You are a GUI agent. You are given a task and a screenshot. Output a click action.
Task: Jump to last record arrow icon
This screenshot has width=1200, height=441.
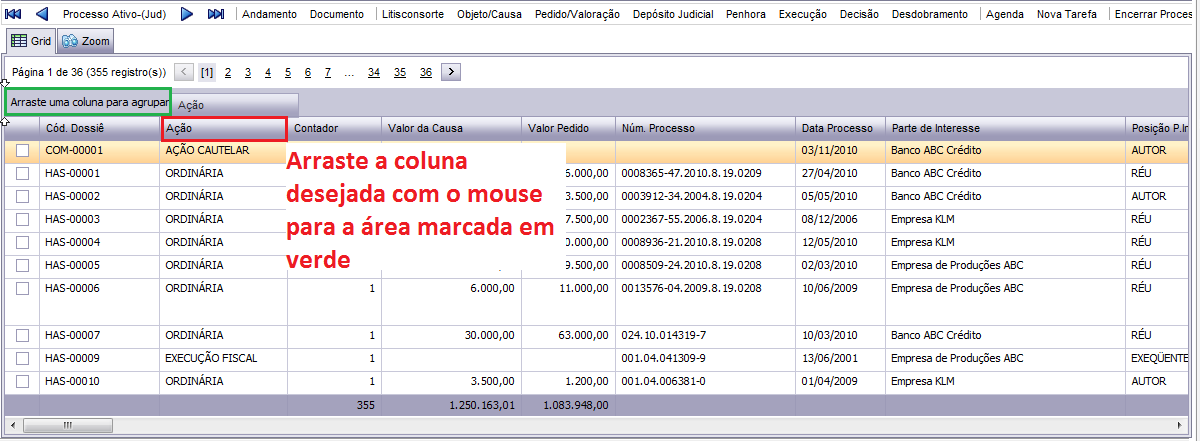click(x=215, y=15)
